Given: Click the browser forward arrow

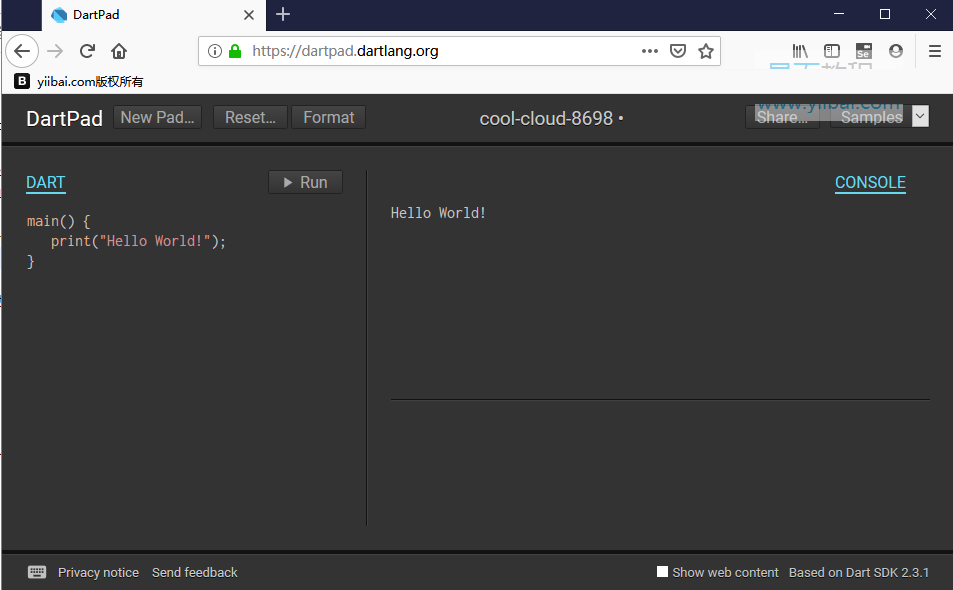Looking at the screenshot, I should pyautogui.click(x=55, y=51).
